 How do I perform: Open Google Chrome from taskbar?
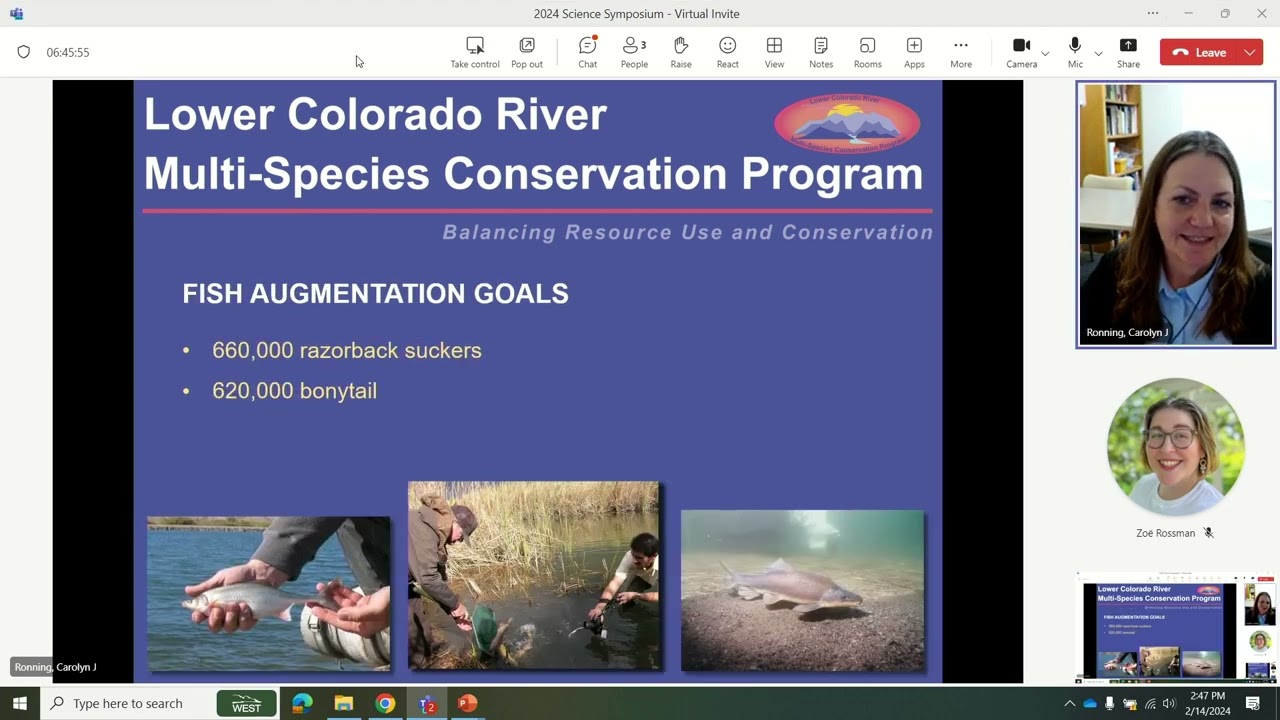click(x=385, y=703)
